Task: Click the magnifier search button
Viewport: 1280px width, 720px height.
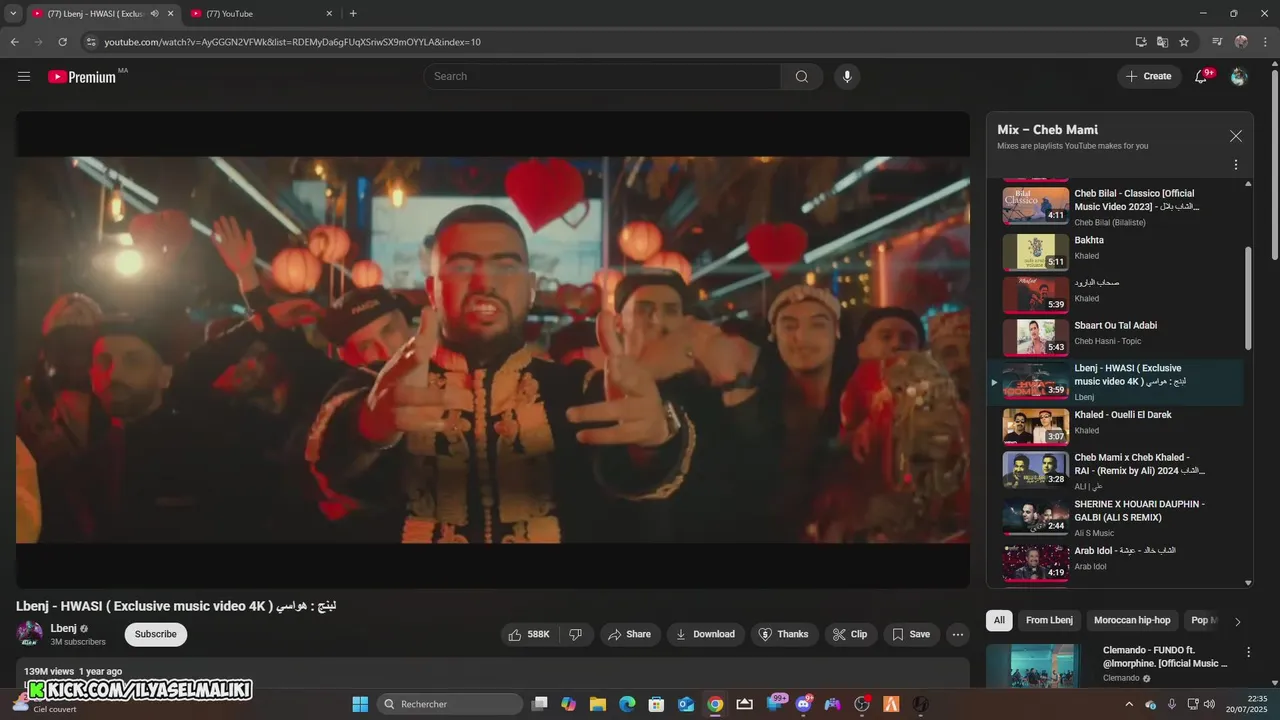Action: click(x=802, y=77)
